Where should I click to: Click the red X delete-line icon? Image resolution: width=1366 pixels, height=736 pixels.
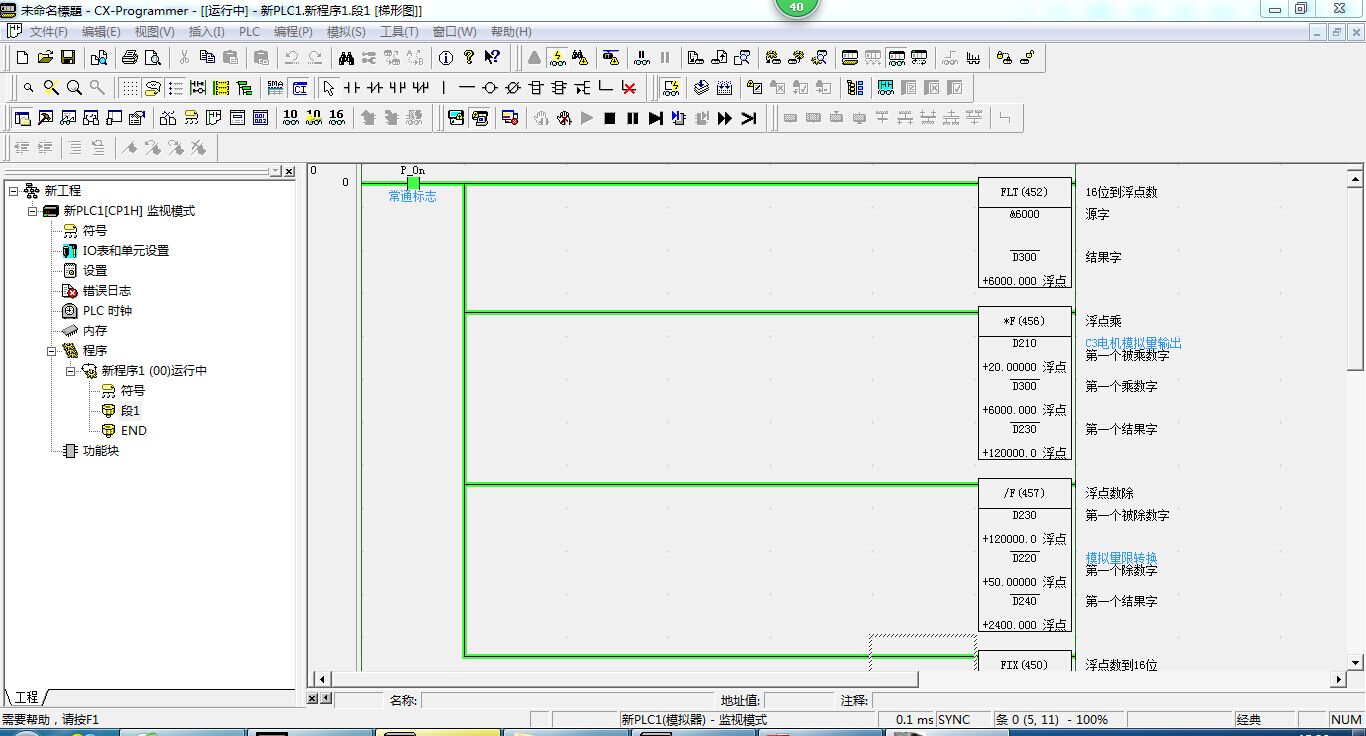629,88
